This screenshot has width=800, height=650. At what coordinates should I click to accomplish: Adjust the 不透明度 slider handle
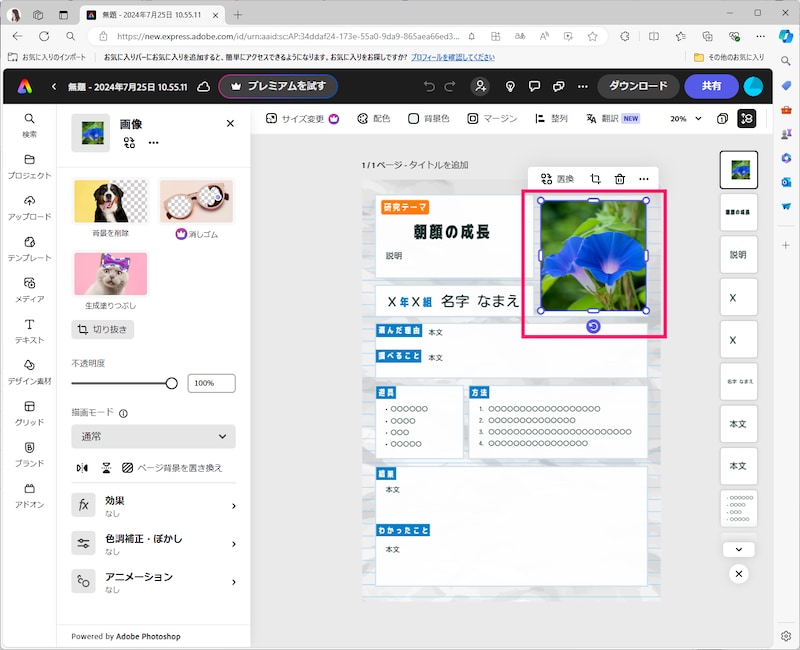point(171,383)
